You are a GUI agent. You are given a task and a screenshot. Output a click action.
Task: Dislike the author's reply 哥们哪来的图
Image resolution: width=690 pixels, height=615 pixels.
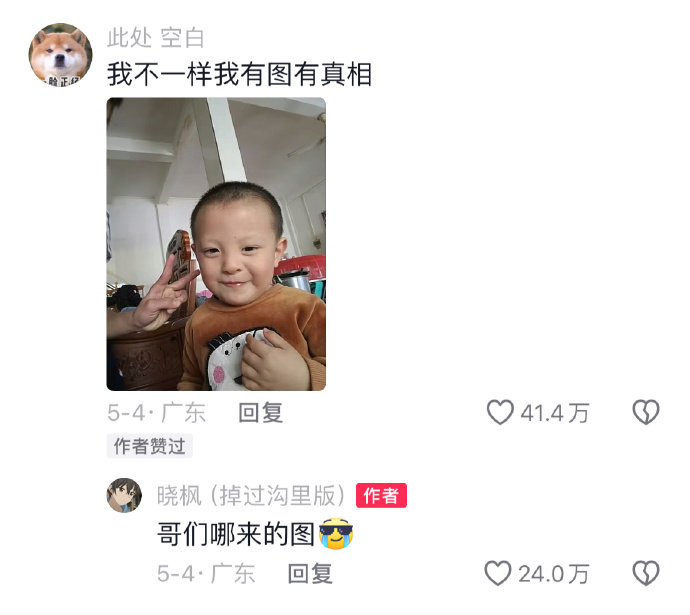click(646, 573)
